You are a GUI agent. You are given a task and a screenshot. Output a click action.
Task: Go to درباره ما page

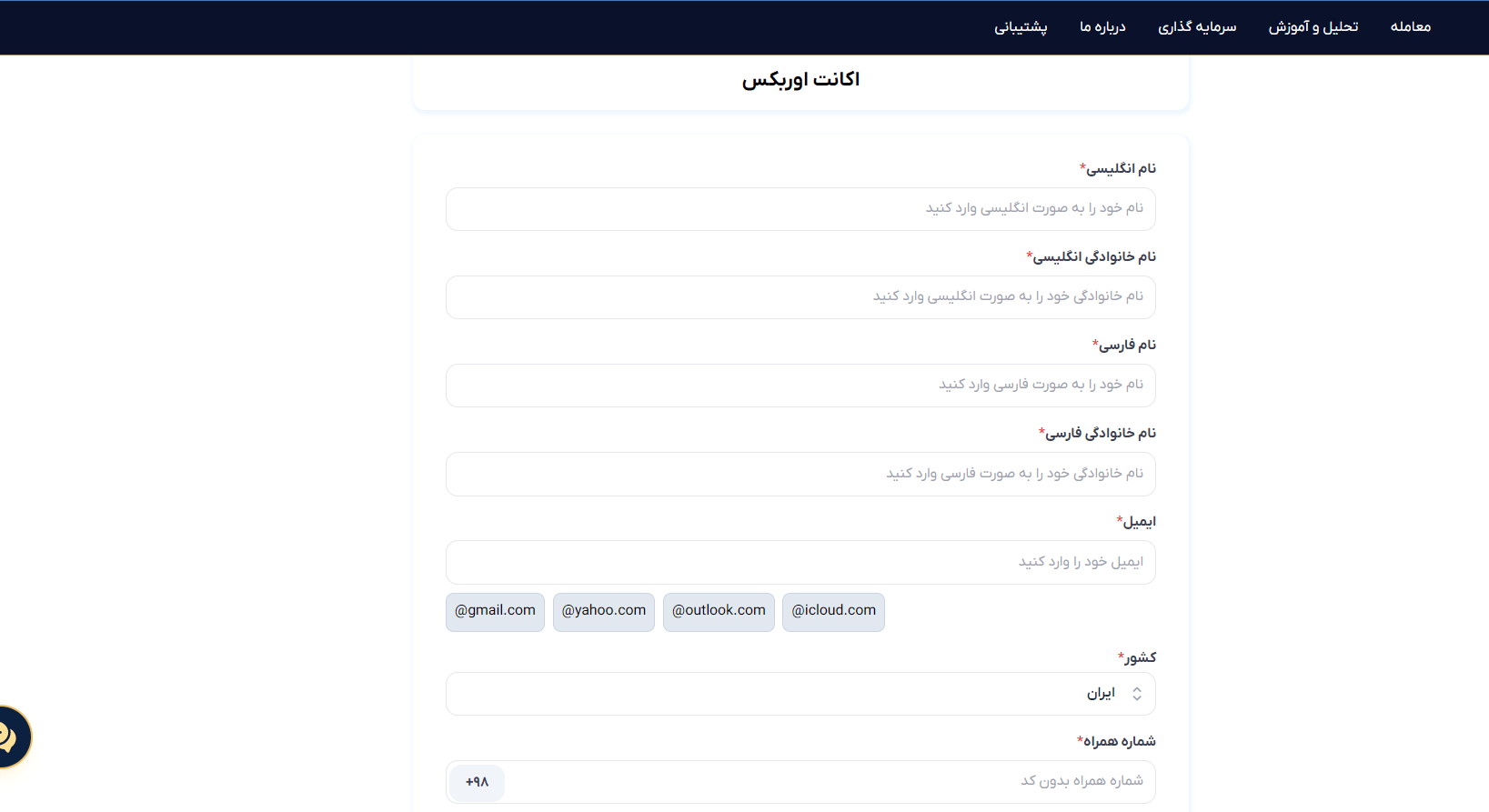coord(1102,27)
